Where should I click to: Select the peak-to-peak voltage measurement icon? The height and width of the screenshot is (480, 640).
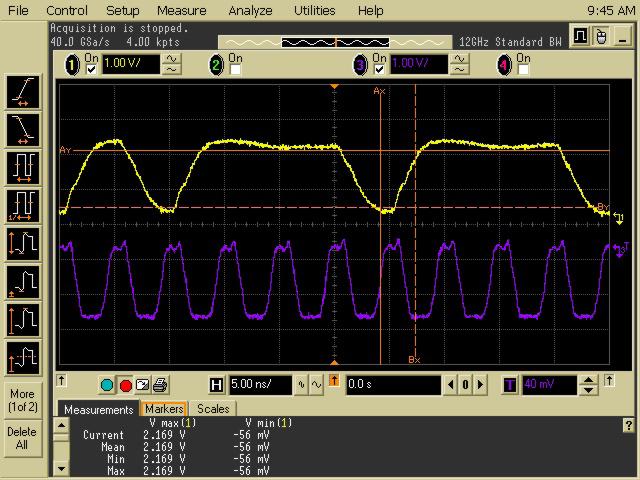click(23, 244)
